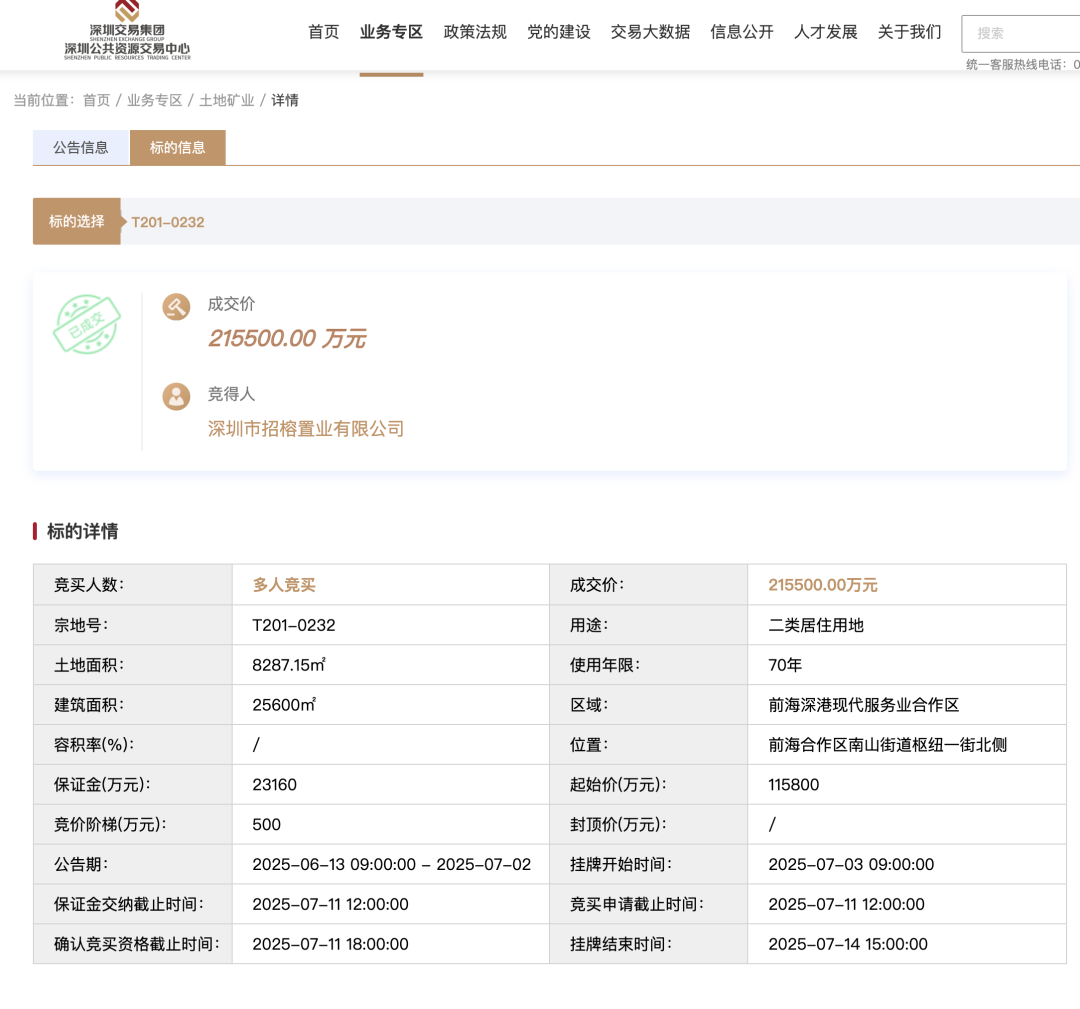
Task: Click the 业务专区 breadcrumb link
Action: click(x=154, y=100)
